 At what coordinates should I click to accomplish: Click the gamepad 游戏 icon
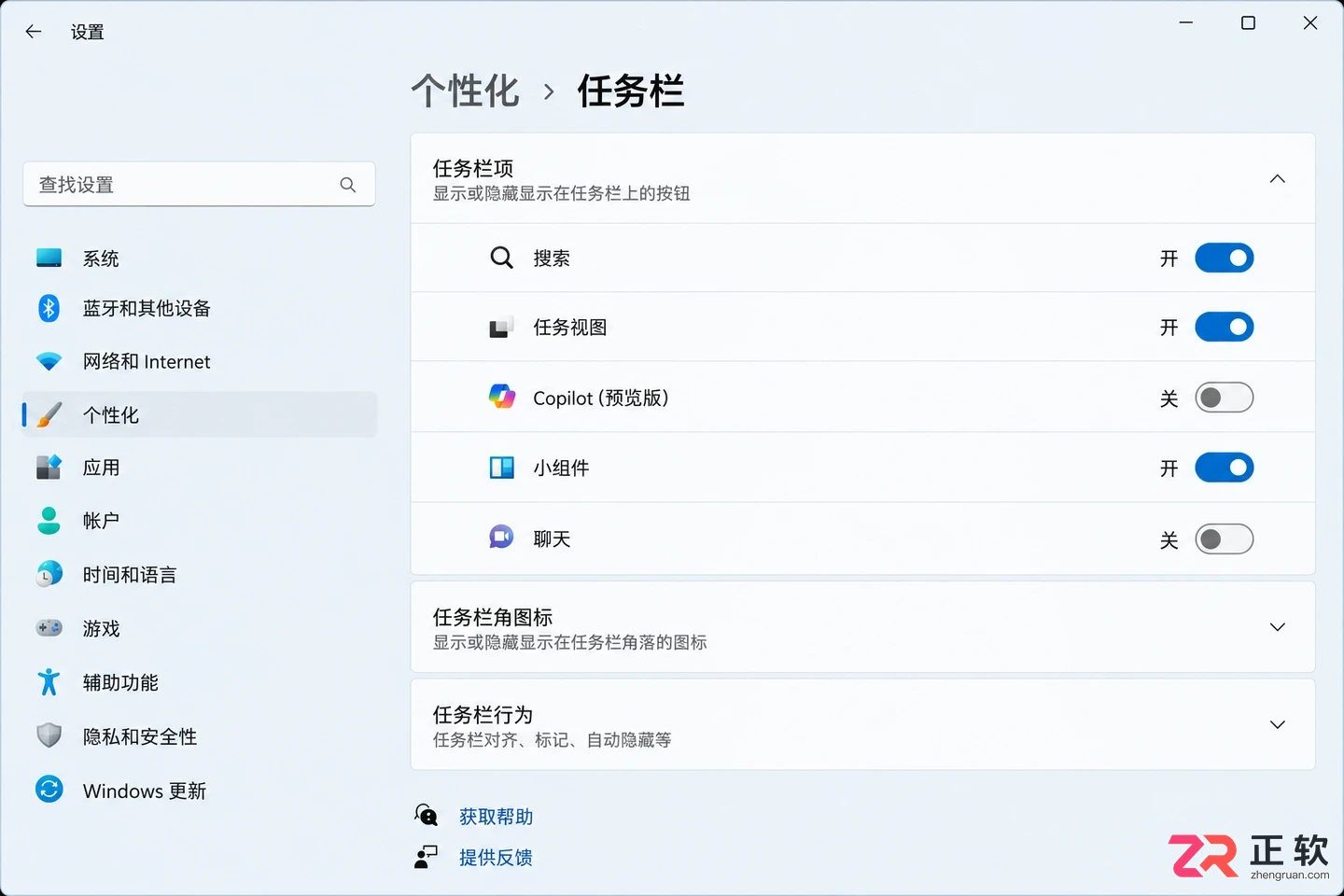pyautogui.click(x=49, y=628)
